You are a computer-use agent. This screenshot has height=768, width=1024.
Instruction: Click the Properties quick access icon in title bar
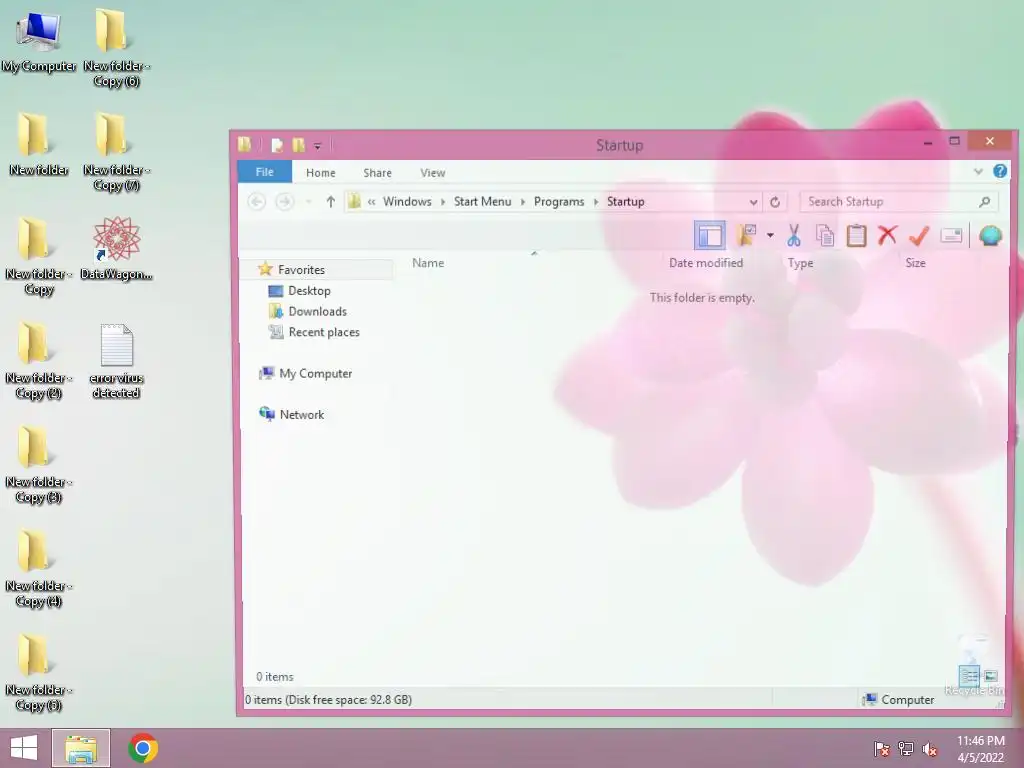277,145
